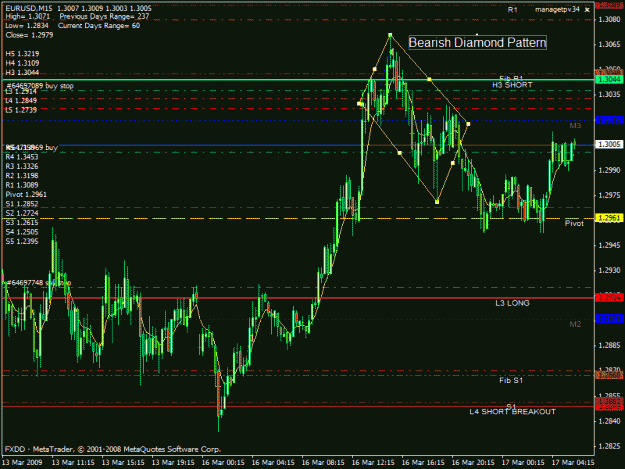Viewport: 625px width, 469px height.
Task: Click the M3 midpoint label
Action: pyautogui.click(x=575, y=126)
